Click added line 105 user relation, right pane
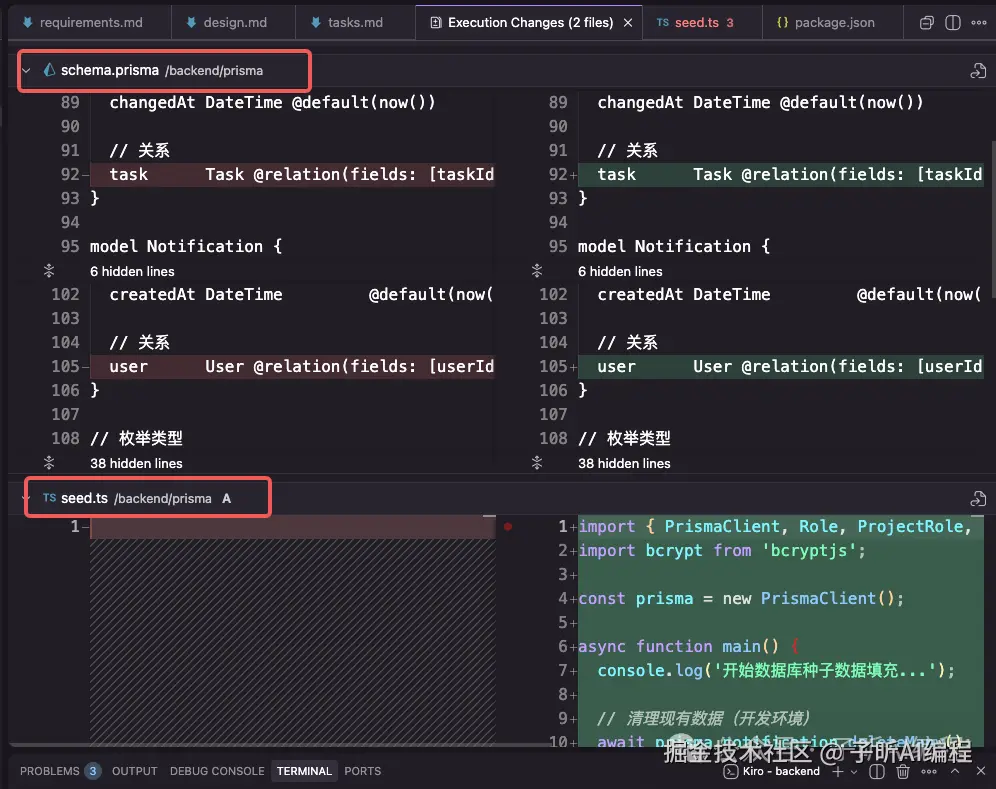Image resolution: width=996 pixels, height=789 pixels. pos(780,367)
